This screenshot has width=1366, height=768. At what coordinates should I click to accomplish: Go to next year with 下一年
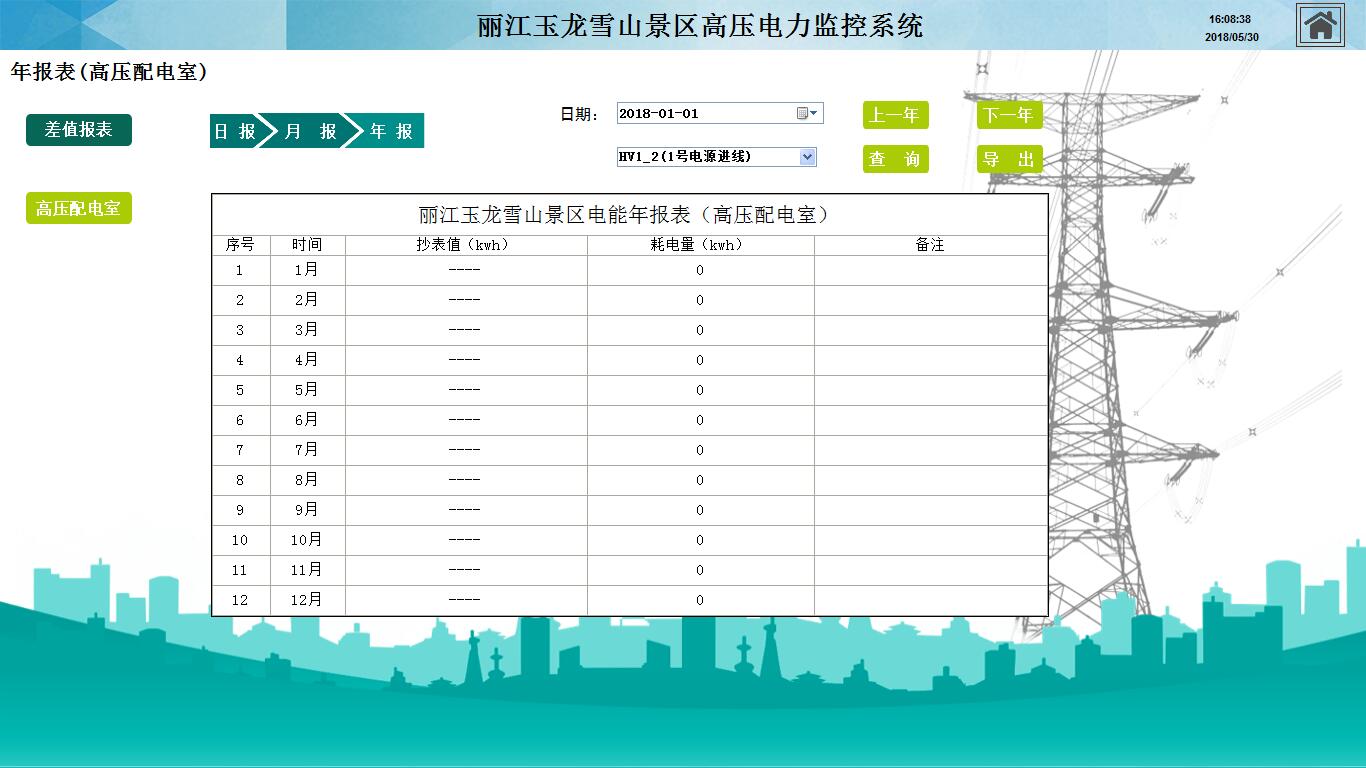pyautogui.click(x=1009, y=115)
